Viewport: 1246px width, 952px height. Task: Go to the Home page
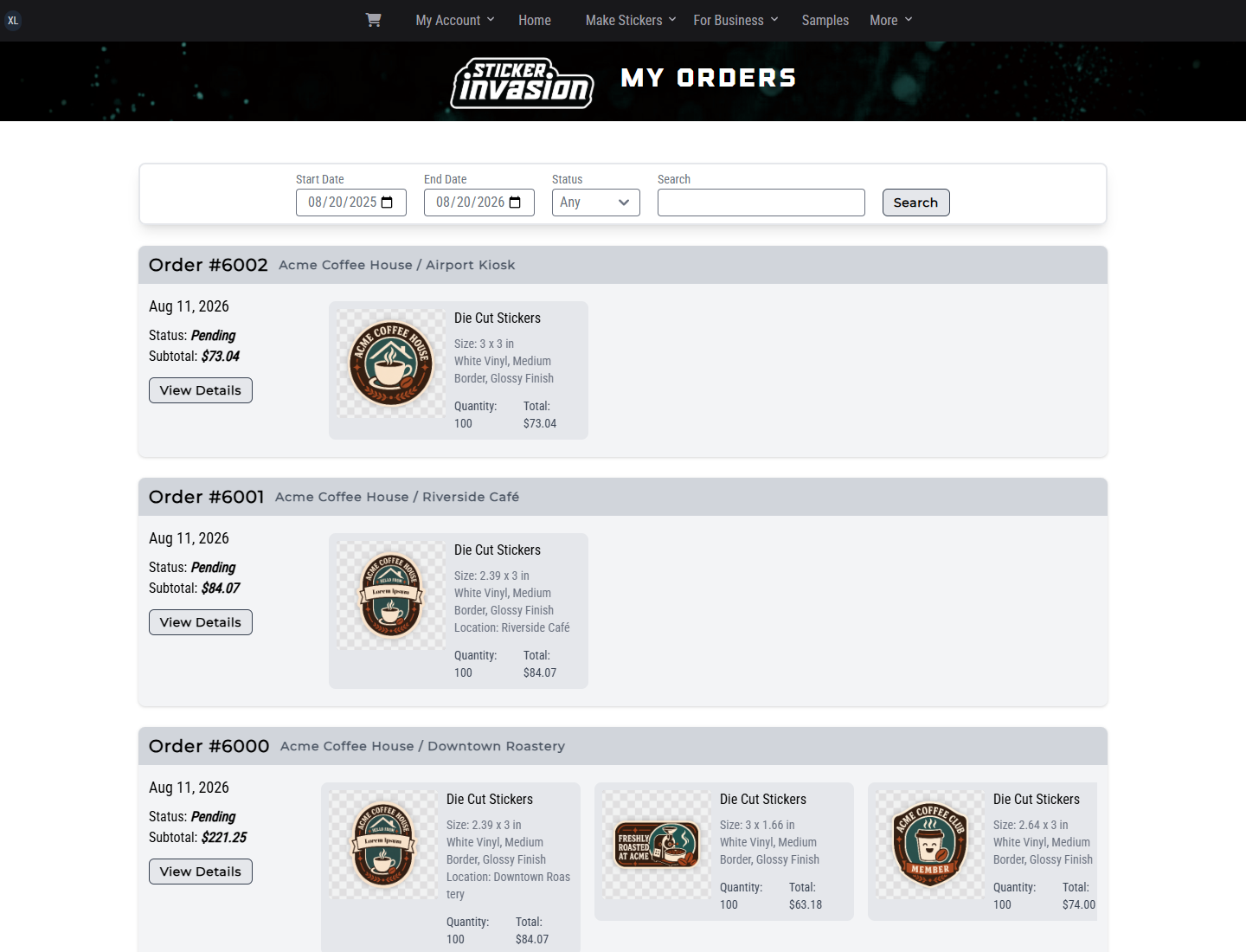(x=535, y=20)
